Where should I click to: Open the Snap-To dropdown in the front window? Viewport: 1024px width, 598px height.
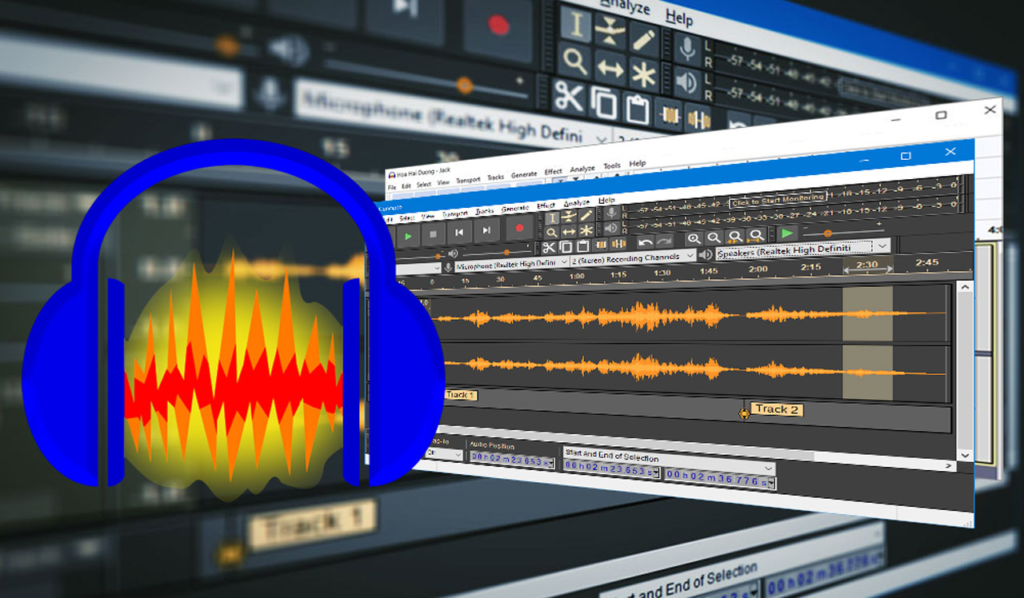445,454
